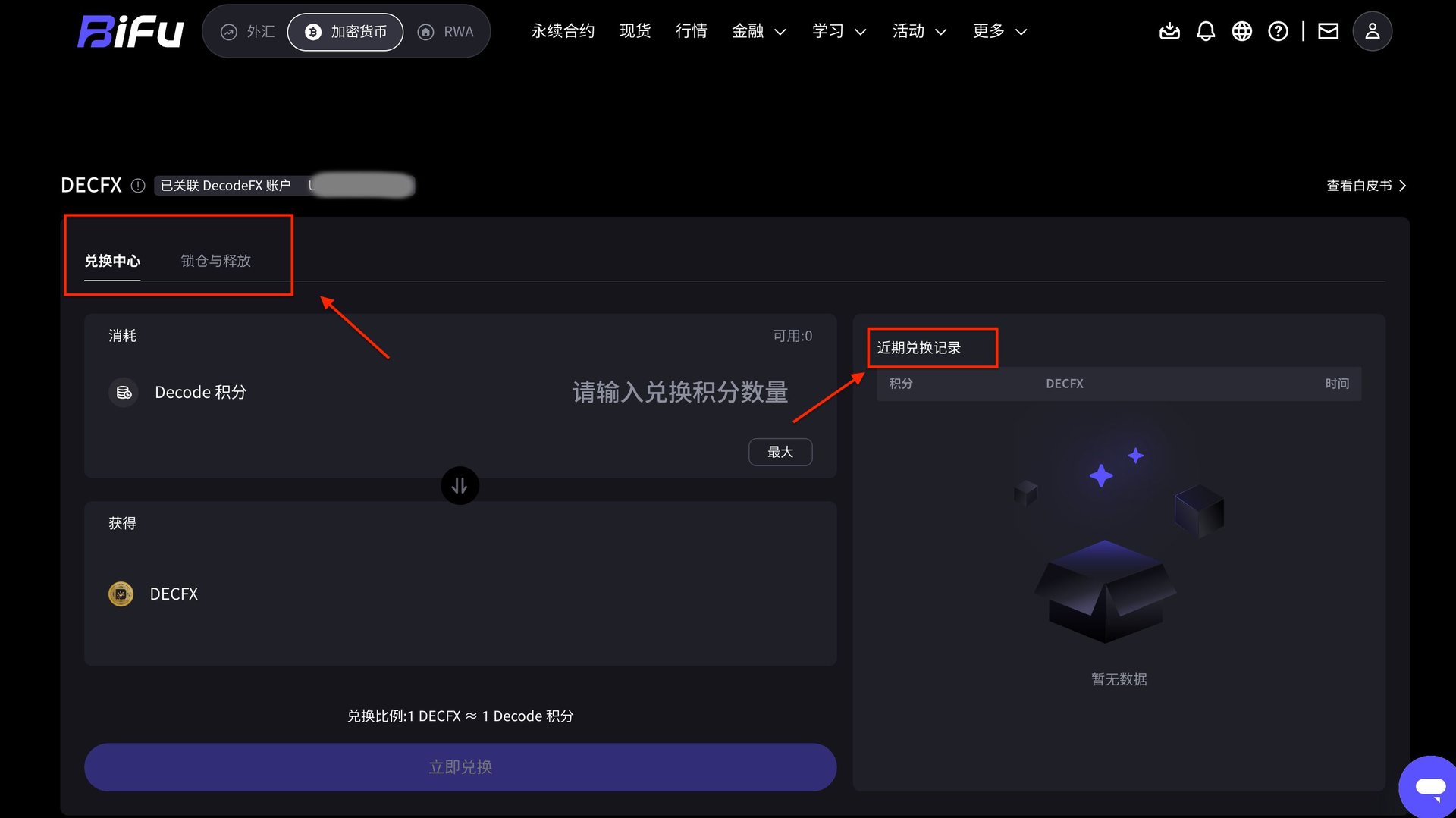Go to the BiFu logo homepage
The width and height of the screenshot is (1456, 818).
[x=130, y=32]
